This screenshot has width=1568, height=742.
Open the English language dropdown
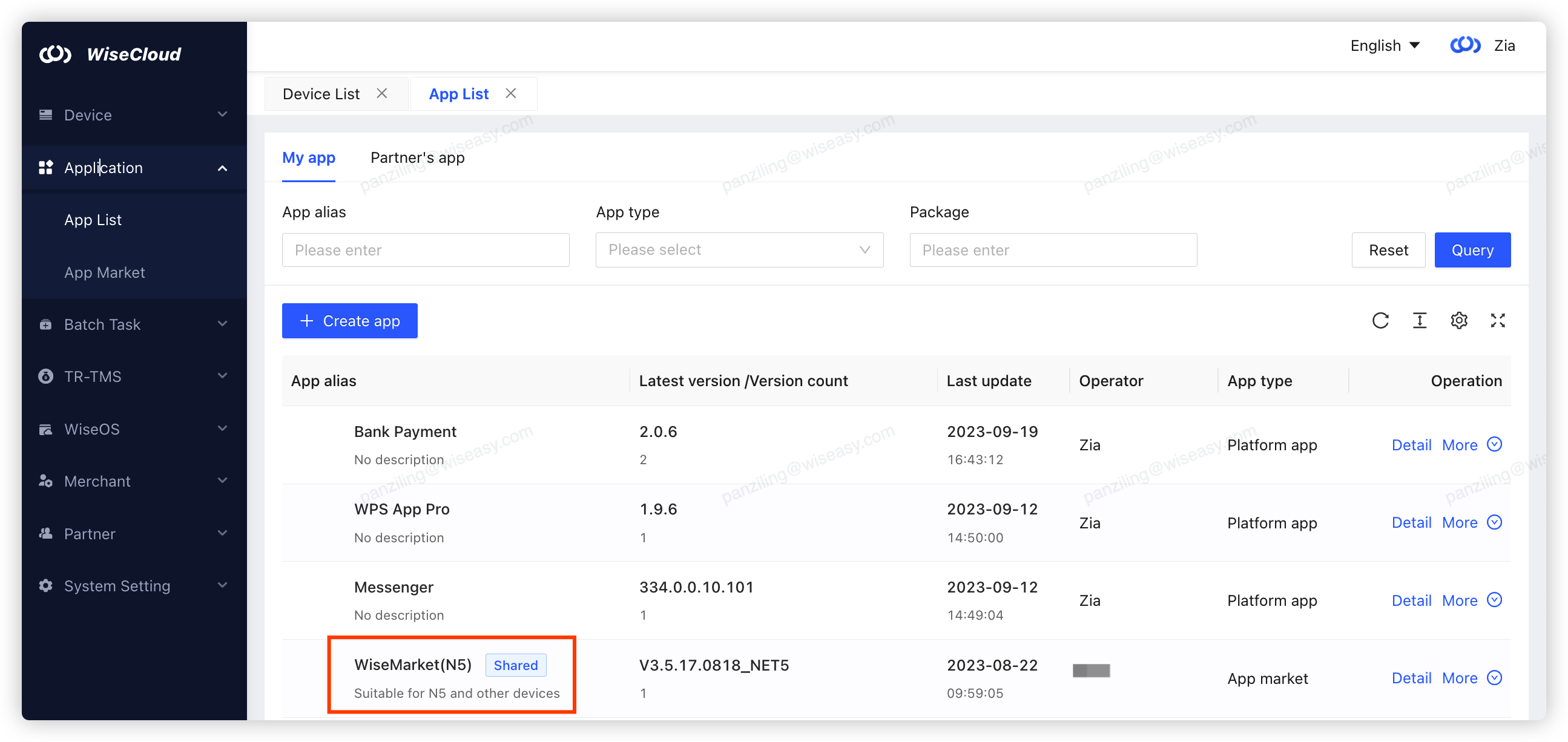pyautogui.click(x=1384, y=45)
